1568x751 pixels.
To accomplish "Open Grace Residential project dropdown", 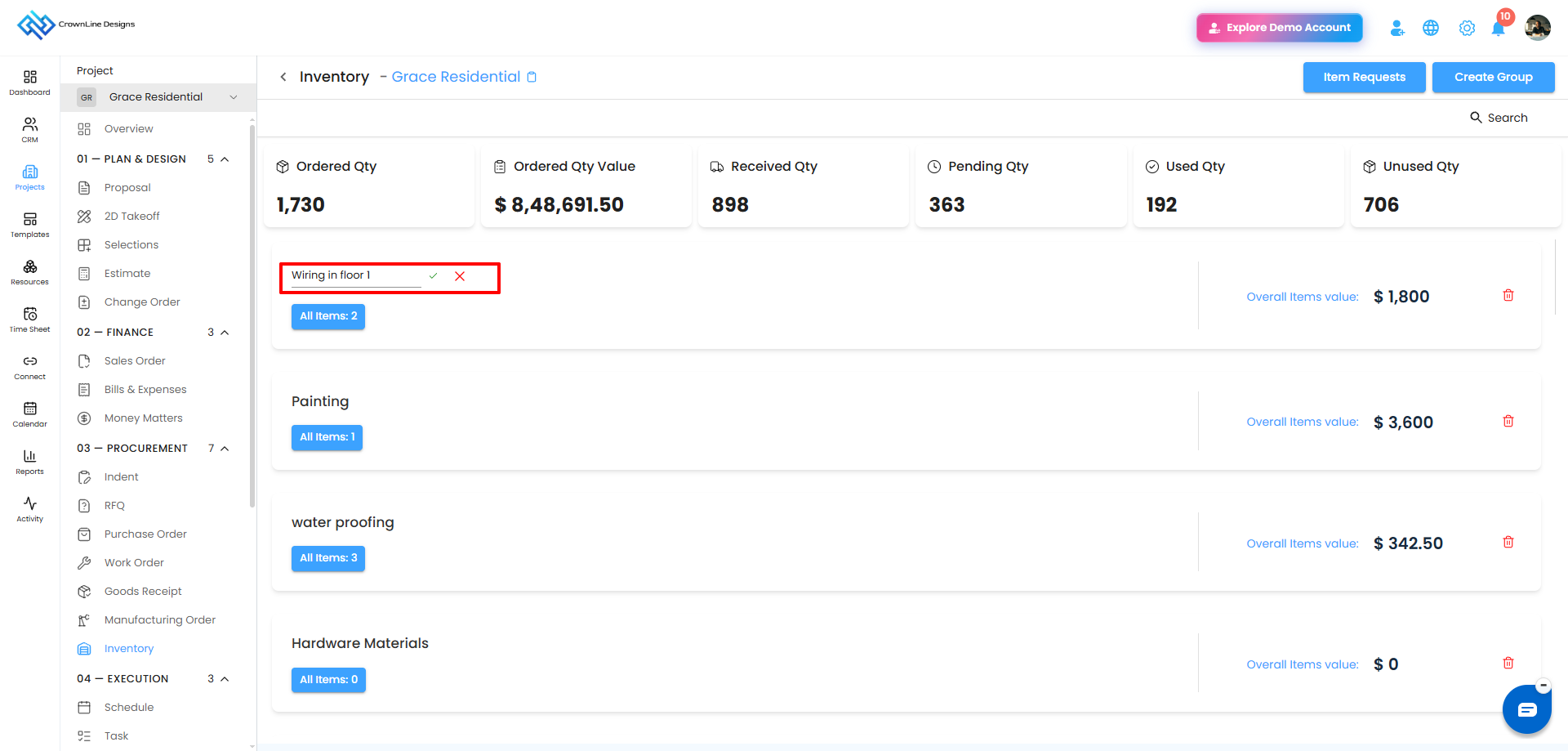I will pyautogui.click(x=158, y=97).
